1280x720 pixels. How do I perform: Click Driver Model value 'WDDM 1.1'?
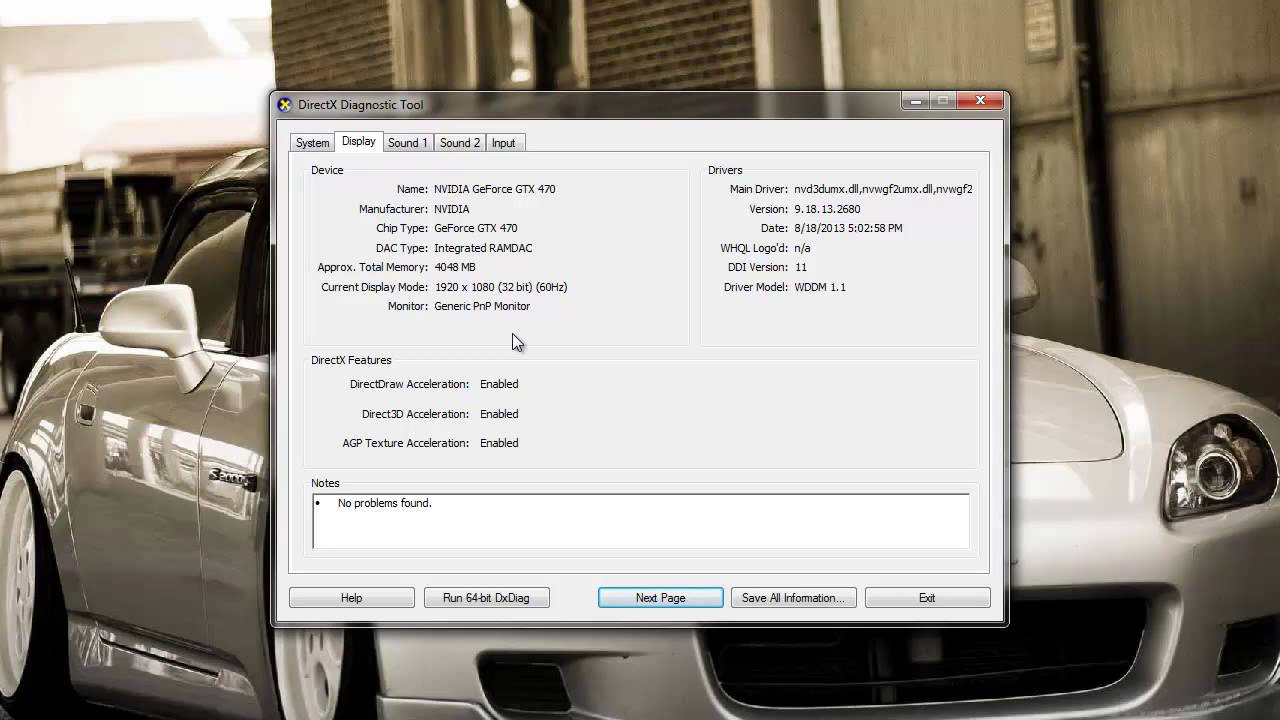[819, 287]
